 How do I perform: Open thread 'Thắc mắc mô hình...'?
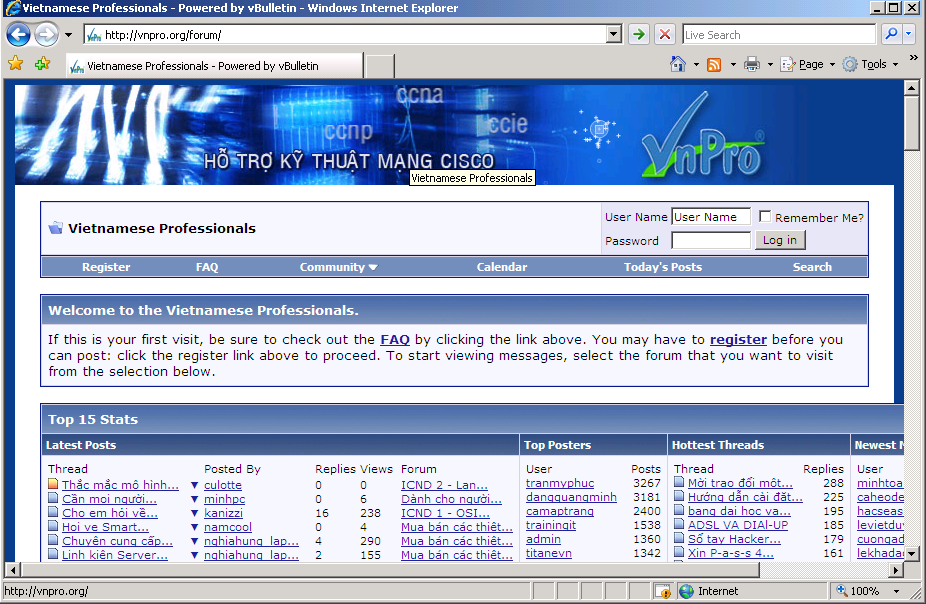(120, 485)
